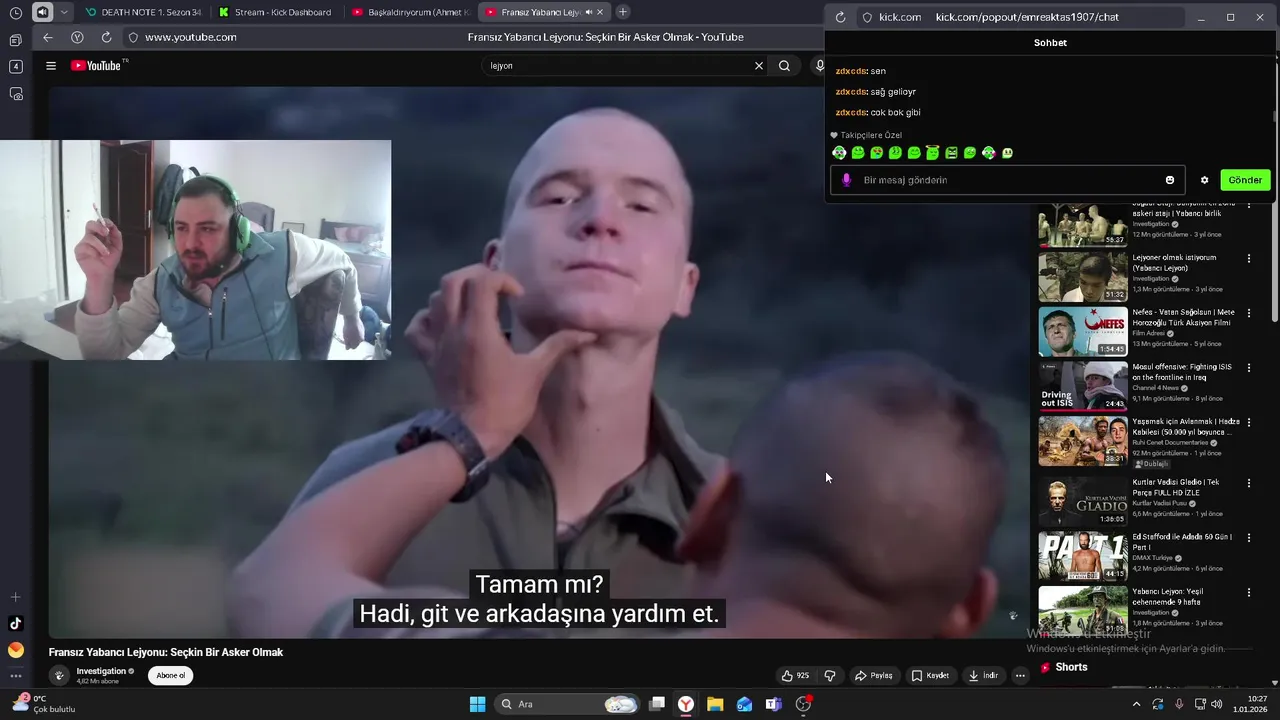Switch to the DEATH NOTE 1. Sezon tab
This screenshot has height=720, width=1280.
click(143, 12)
